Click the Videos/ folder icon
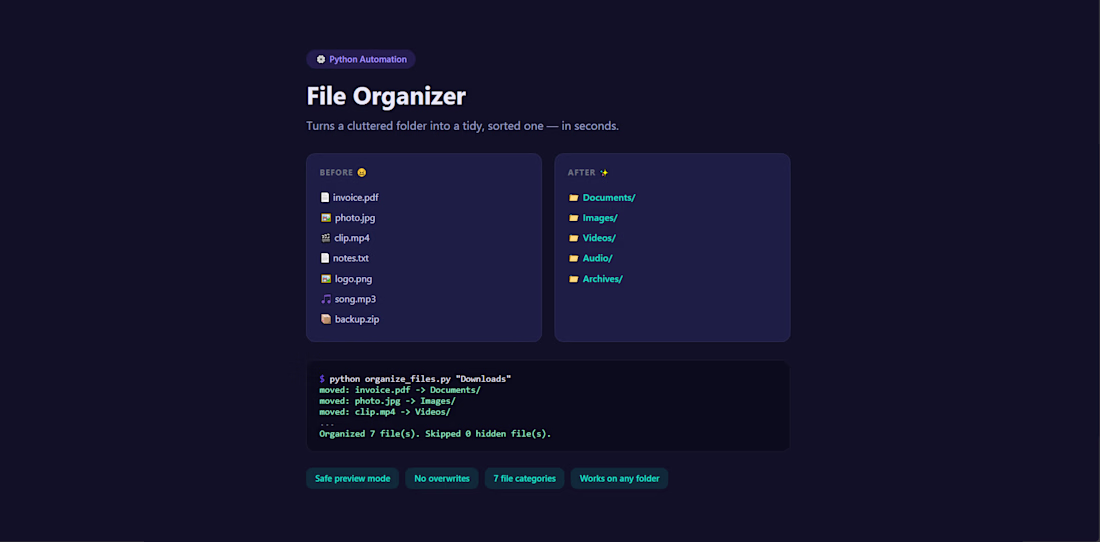This screenshot has width=1100, height=542. click(574, 238)
